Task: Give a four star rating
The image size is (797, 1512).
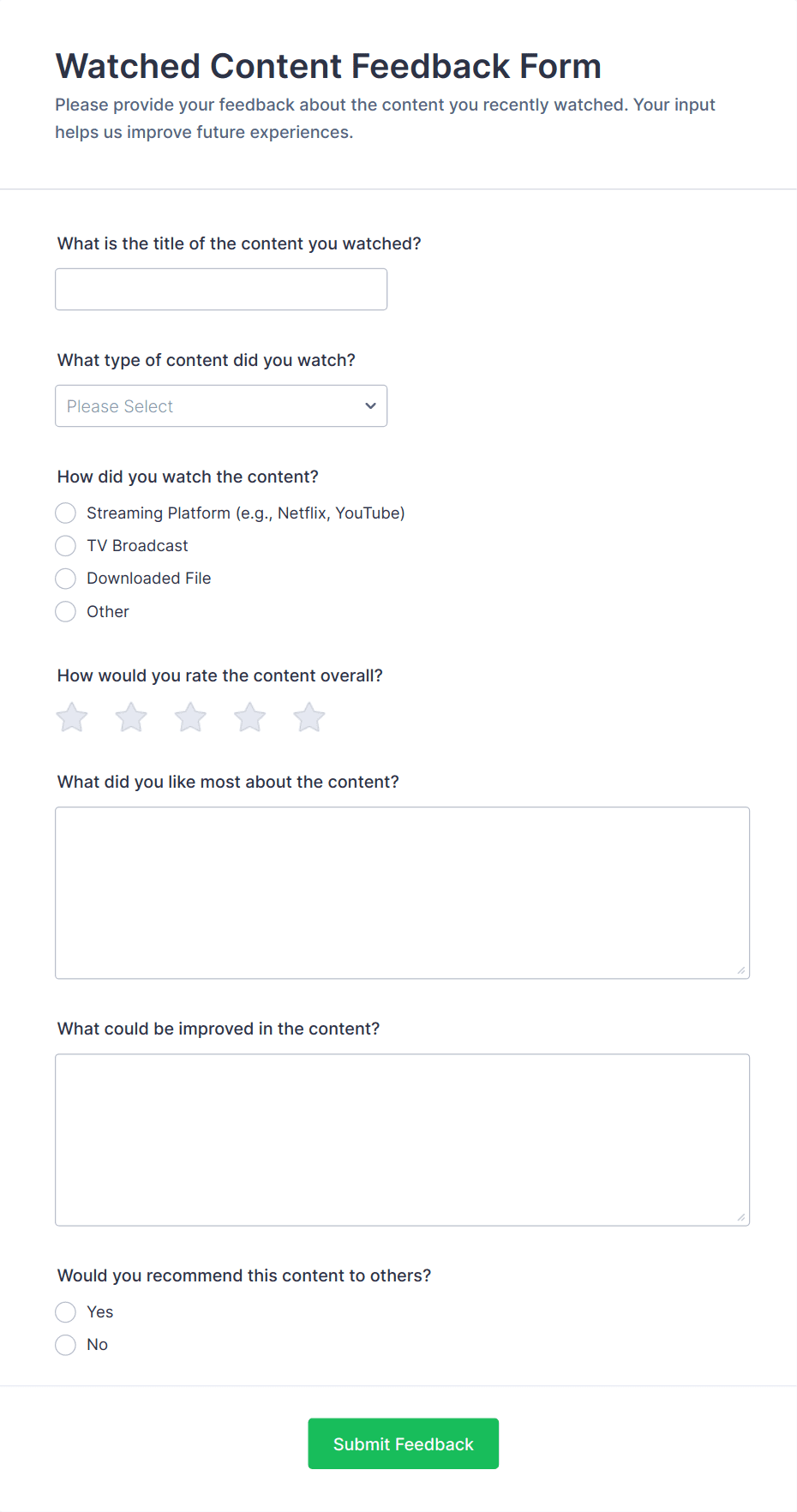Action: click(250, 717)
